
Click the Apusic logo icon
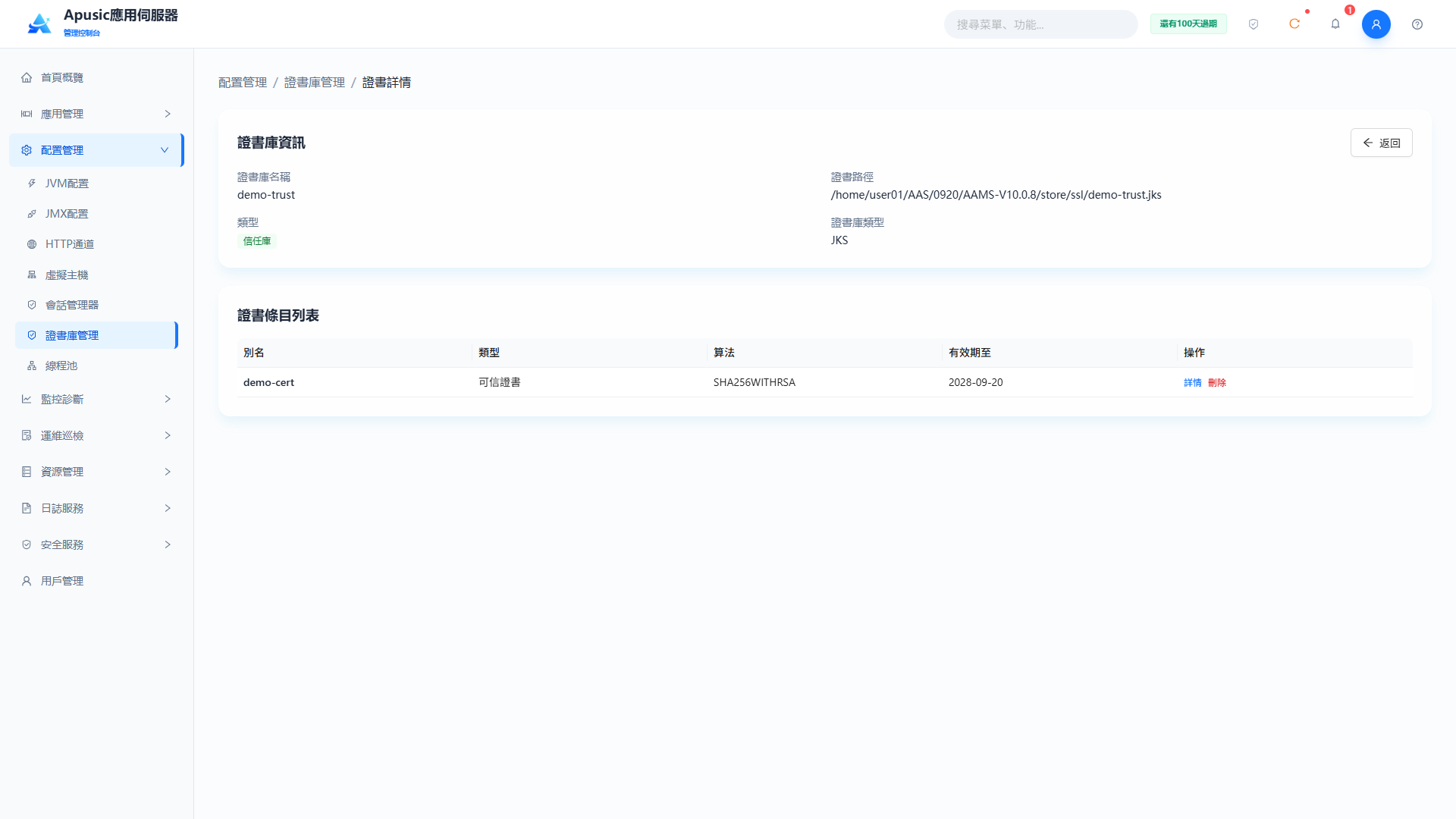tap(39, 24)
